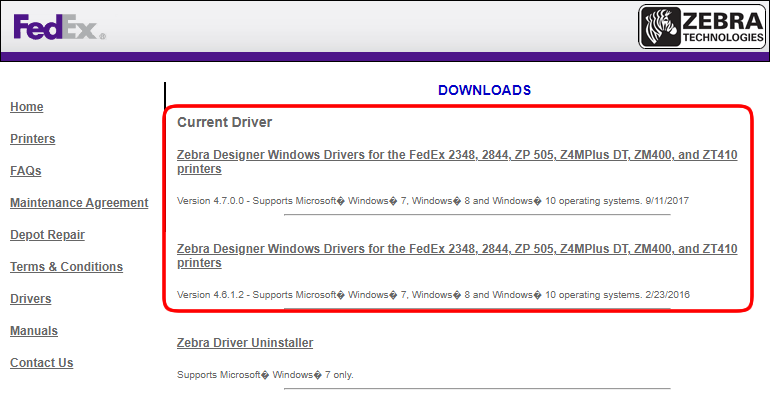The height and width of the screenshot is (400, 770).
Task: Go to Printers in the sidebar
Action: (32, 139)
